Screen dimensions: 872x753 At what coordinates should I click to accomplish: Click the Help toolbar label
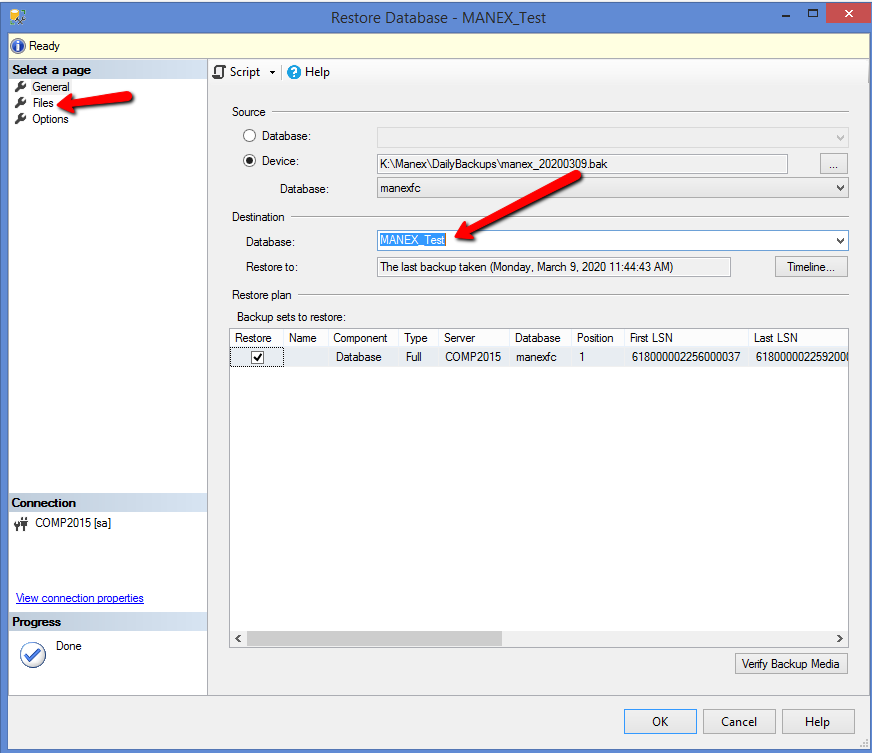317,72
